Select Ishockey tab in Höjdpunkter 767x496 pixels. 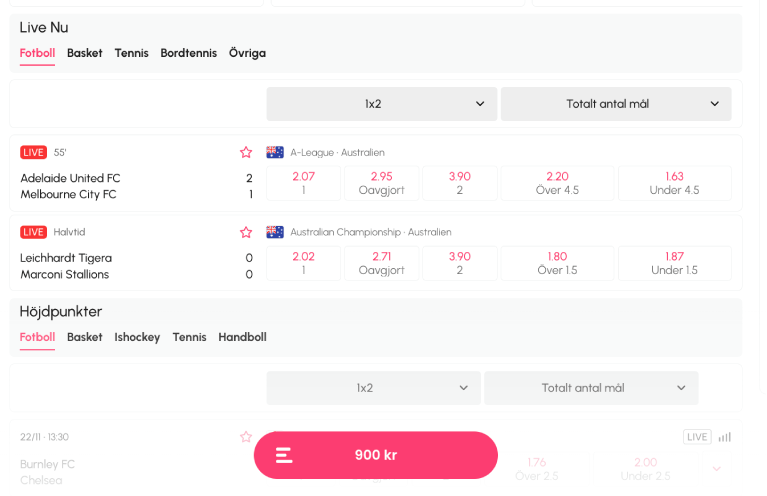click(x=137, y=338)
